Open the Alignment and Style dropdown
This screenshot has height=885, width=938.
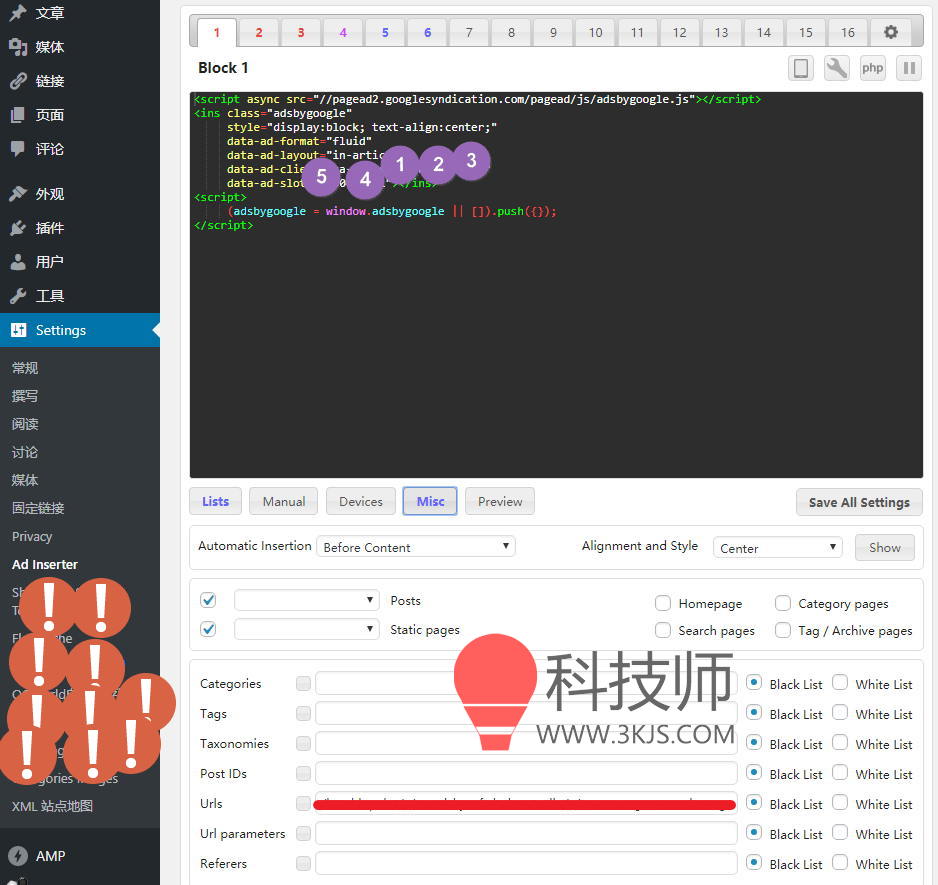click(778, 548)
